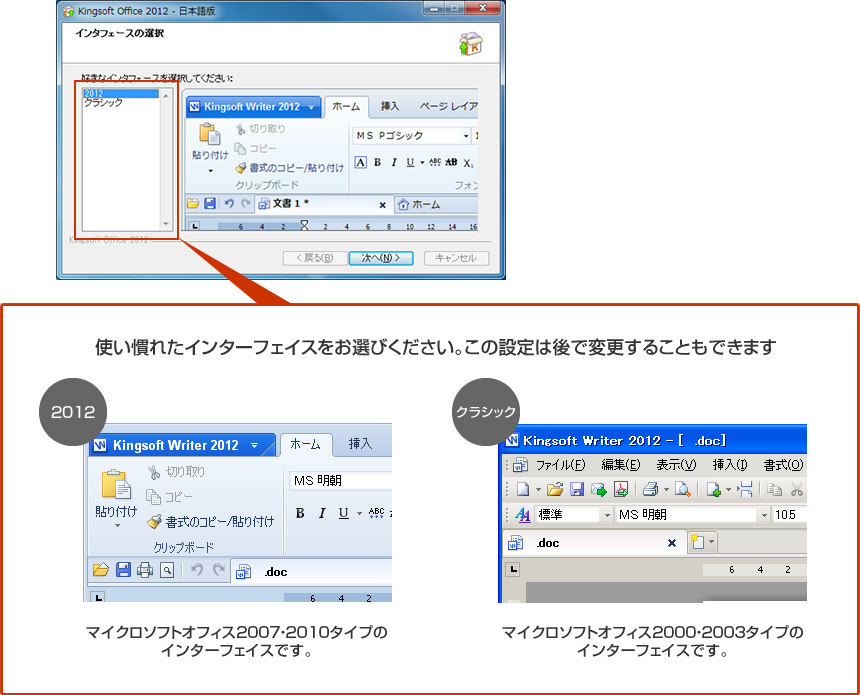Image resolution: width=860 pixels, height=695 pixels.
Task: Click 挿入 ribbon tab in installer preview
Action: (x=389, y=106)
